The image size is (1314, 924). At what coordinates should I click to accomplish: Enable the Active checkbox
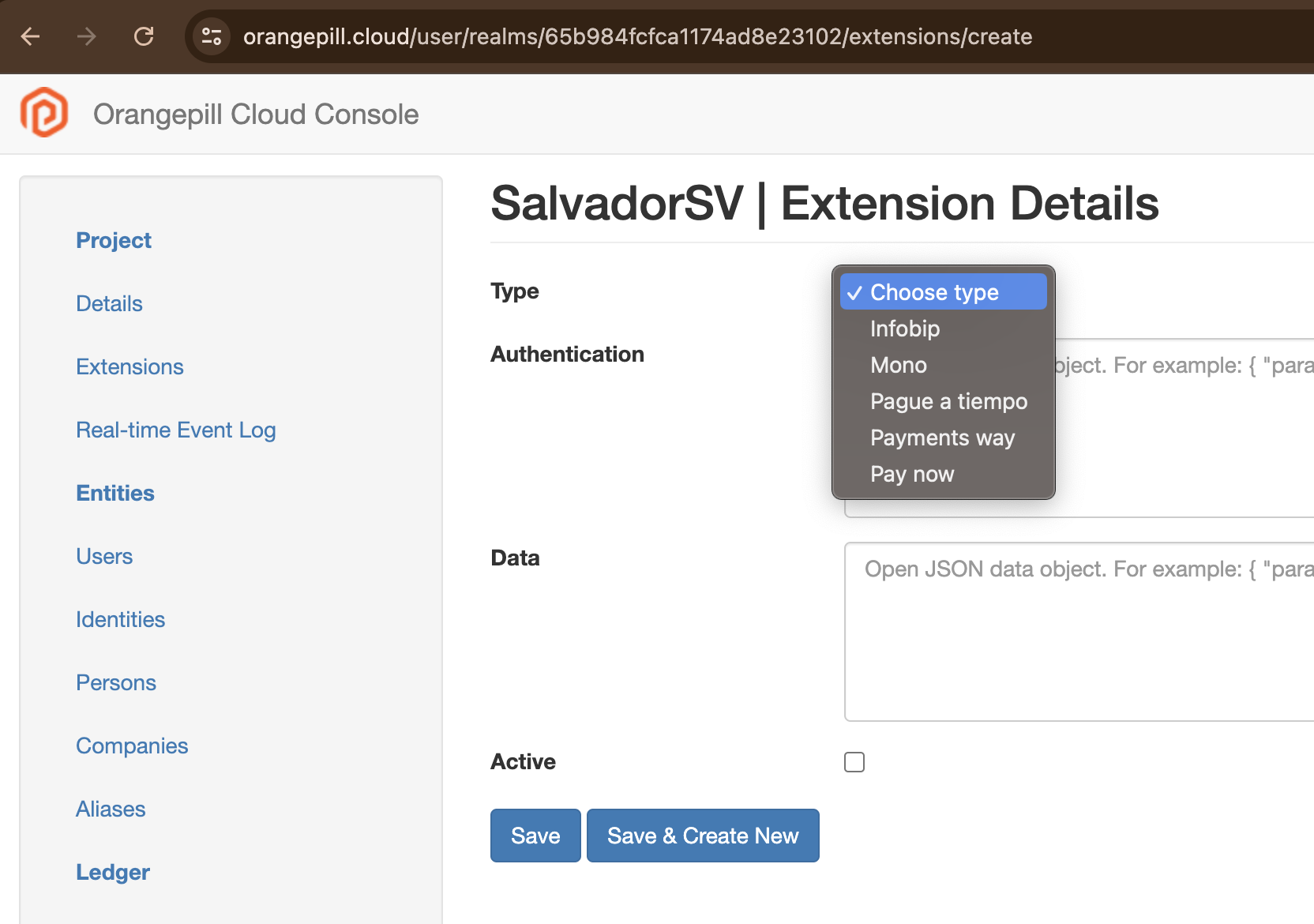click(x=854, y=762)
